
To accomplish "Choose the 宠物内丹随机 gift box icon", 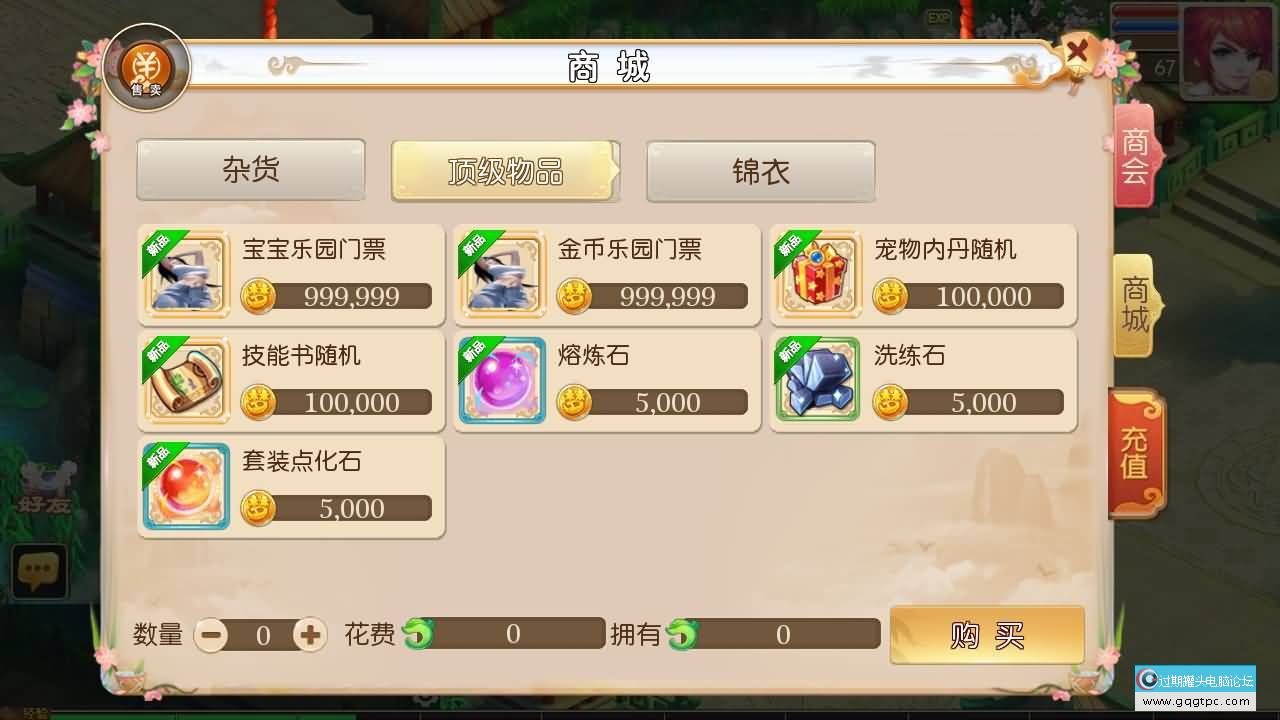I will (818, 274).
